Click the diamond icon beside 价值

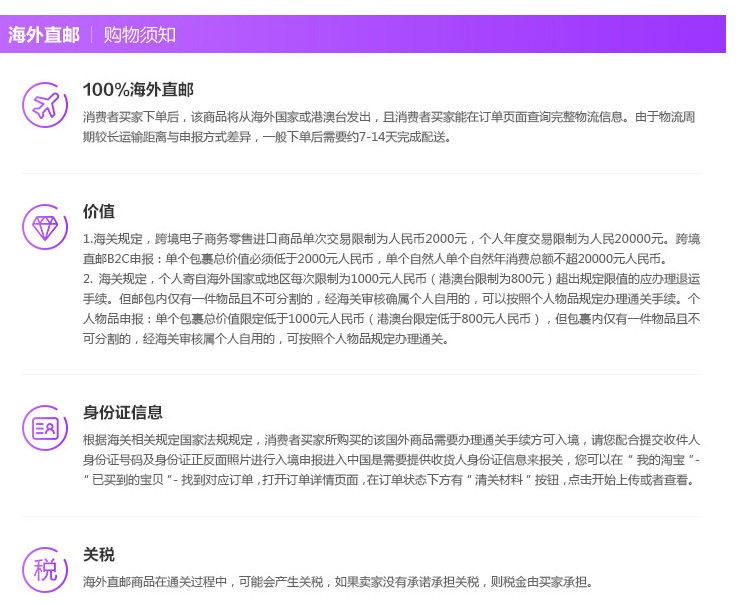(45, 227)
